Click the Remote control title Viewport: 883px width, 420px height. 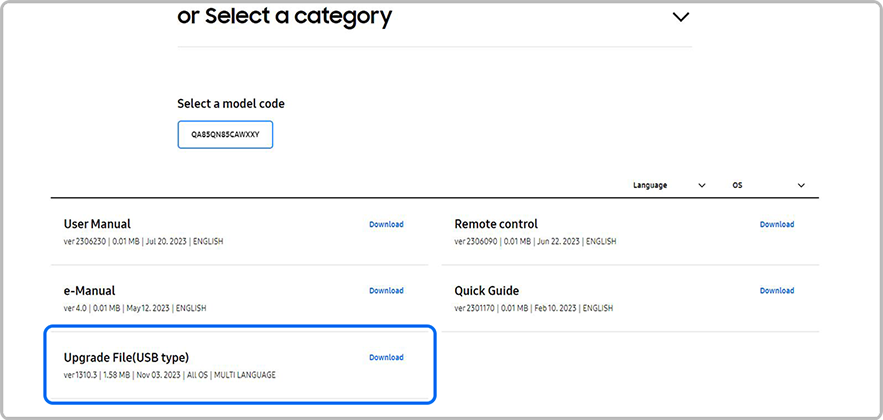pyautogui.click(x=496, y=224)
